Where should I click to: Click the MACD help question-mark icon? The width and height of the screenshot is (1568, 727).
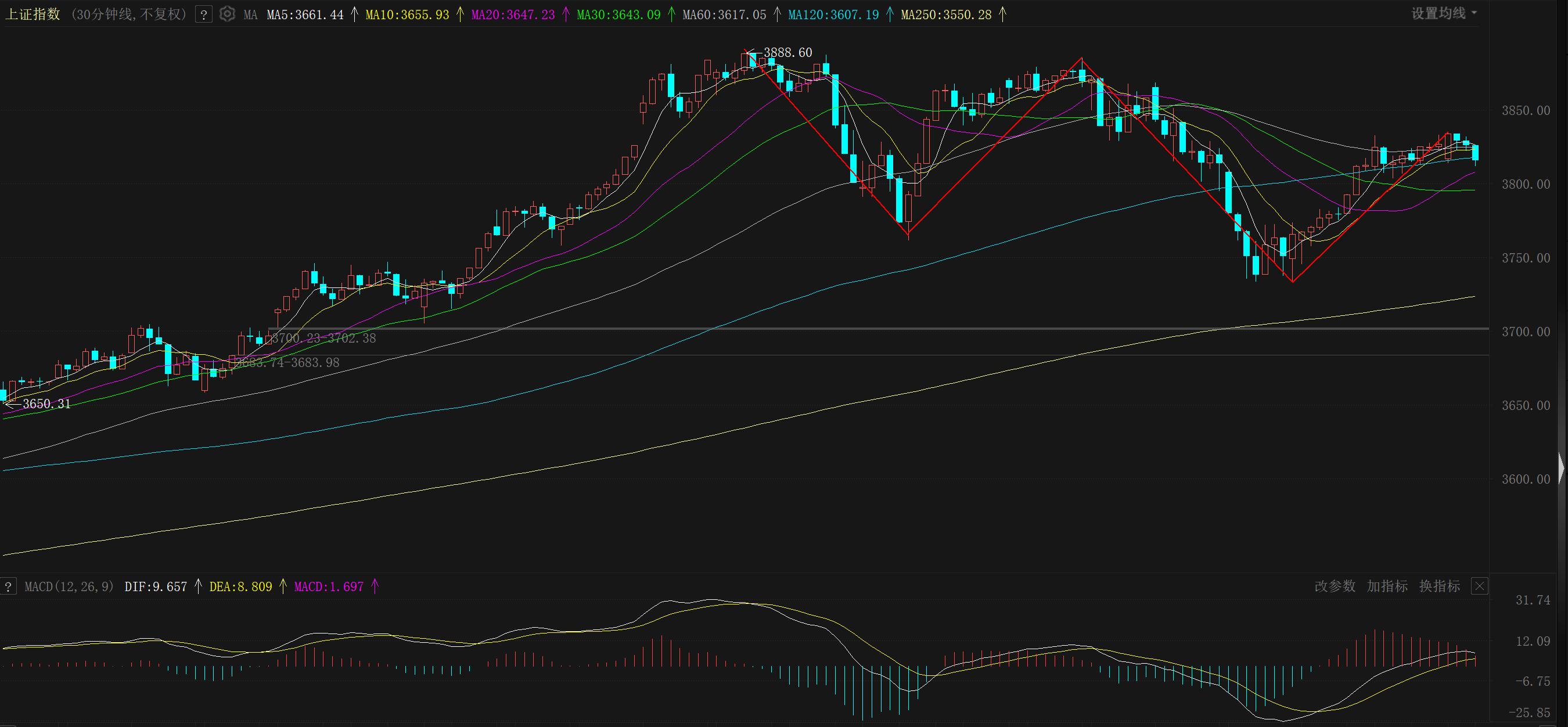click(9, 586)
